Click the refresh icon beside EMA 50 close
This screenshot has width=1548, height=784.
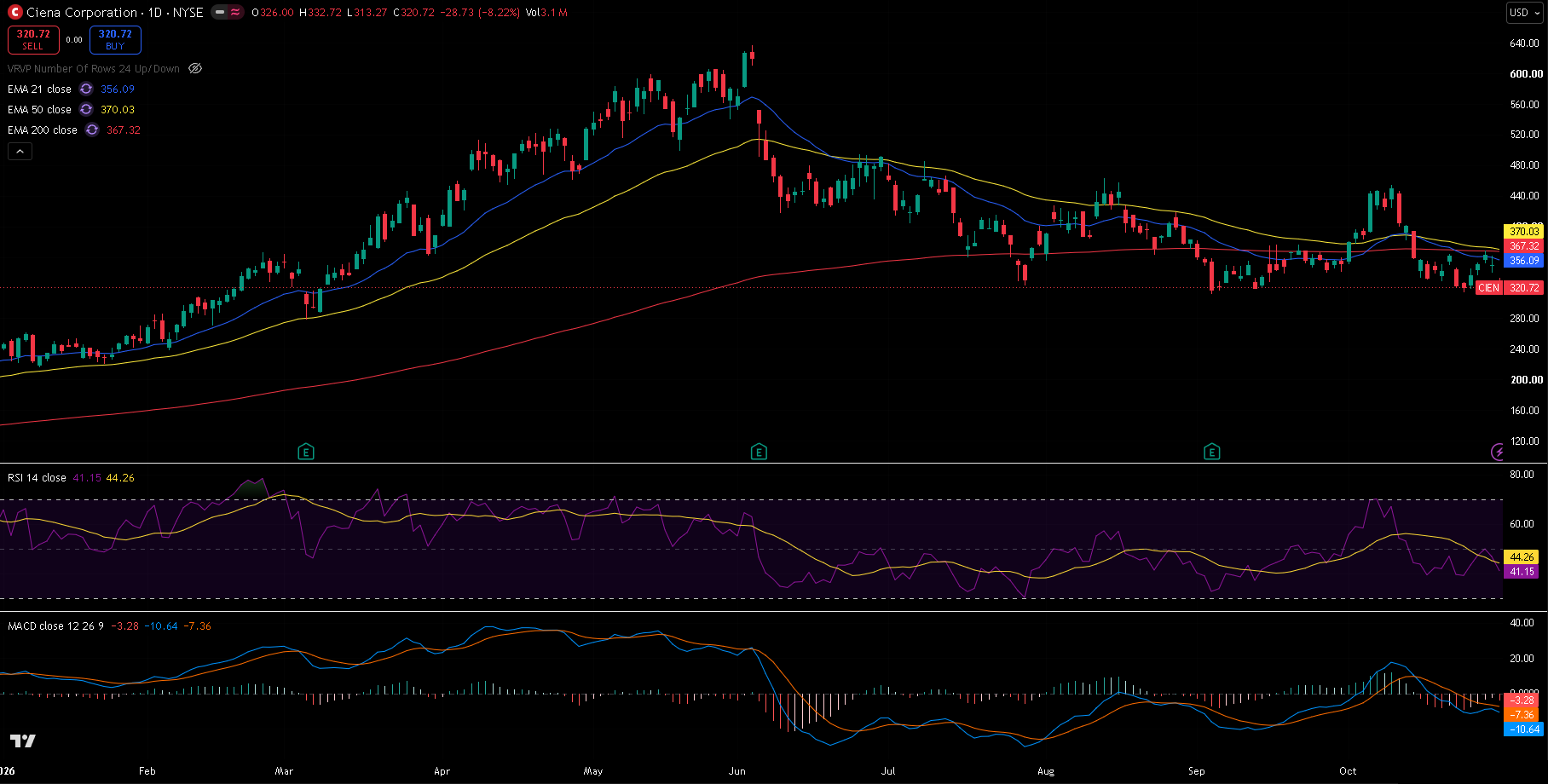tap(86, 109)
